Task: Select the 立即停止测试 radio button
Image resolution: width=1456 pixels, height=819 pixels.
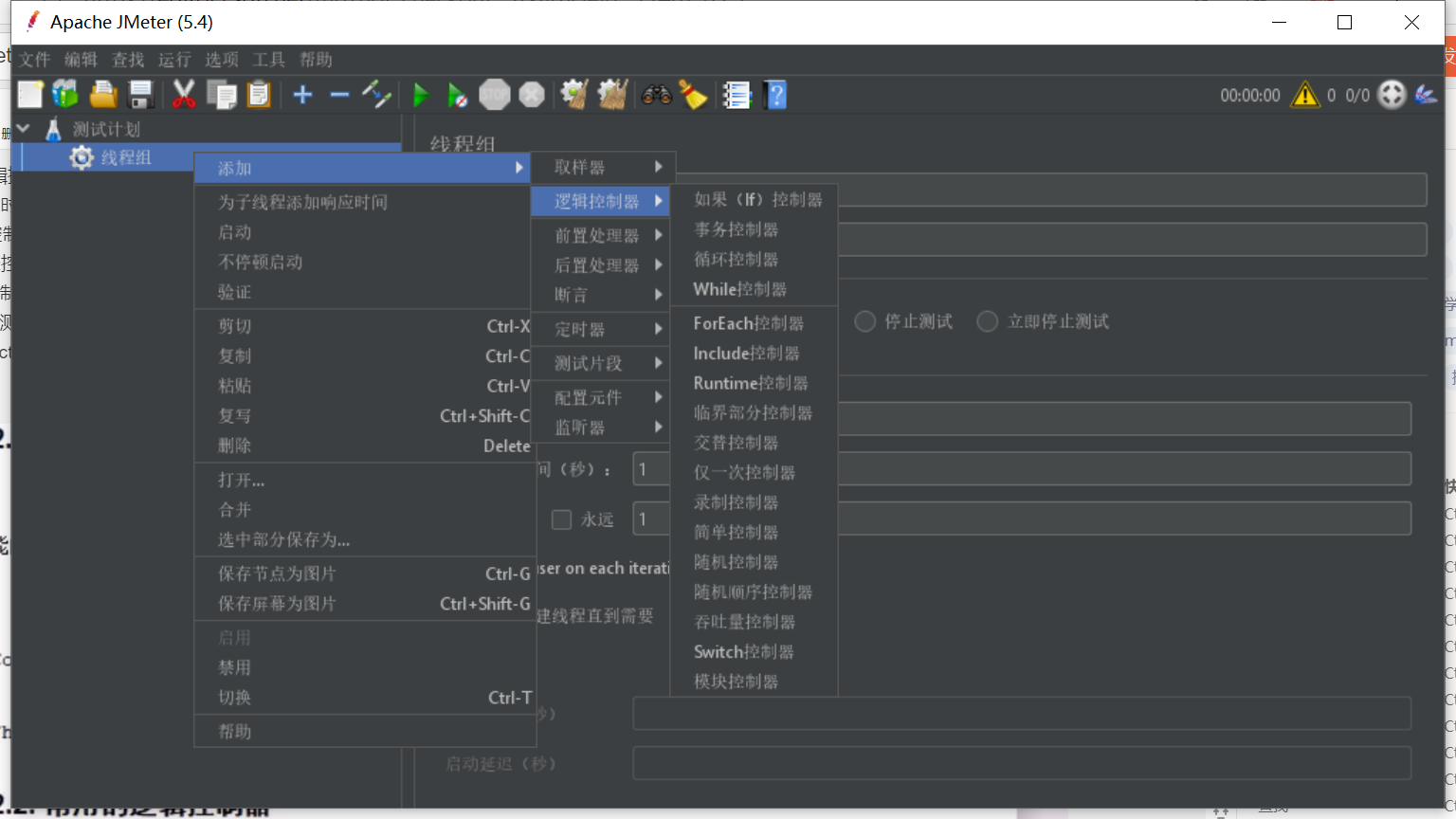Action: point(988,321)
